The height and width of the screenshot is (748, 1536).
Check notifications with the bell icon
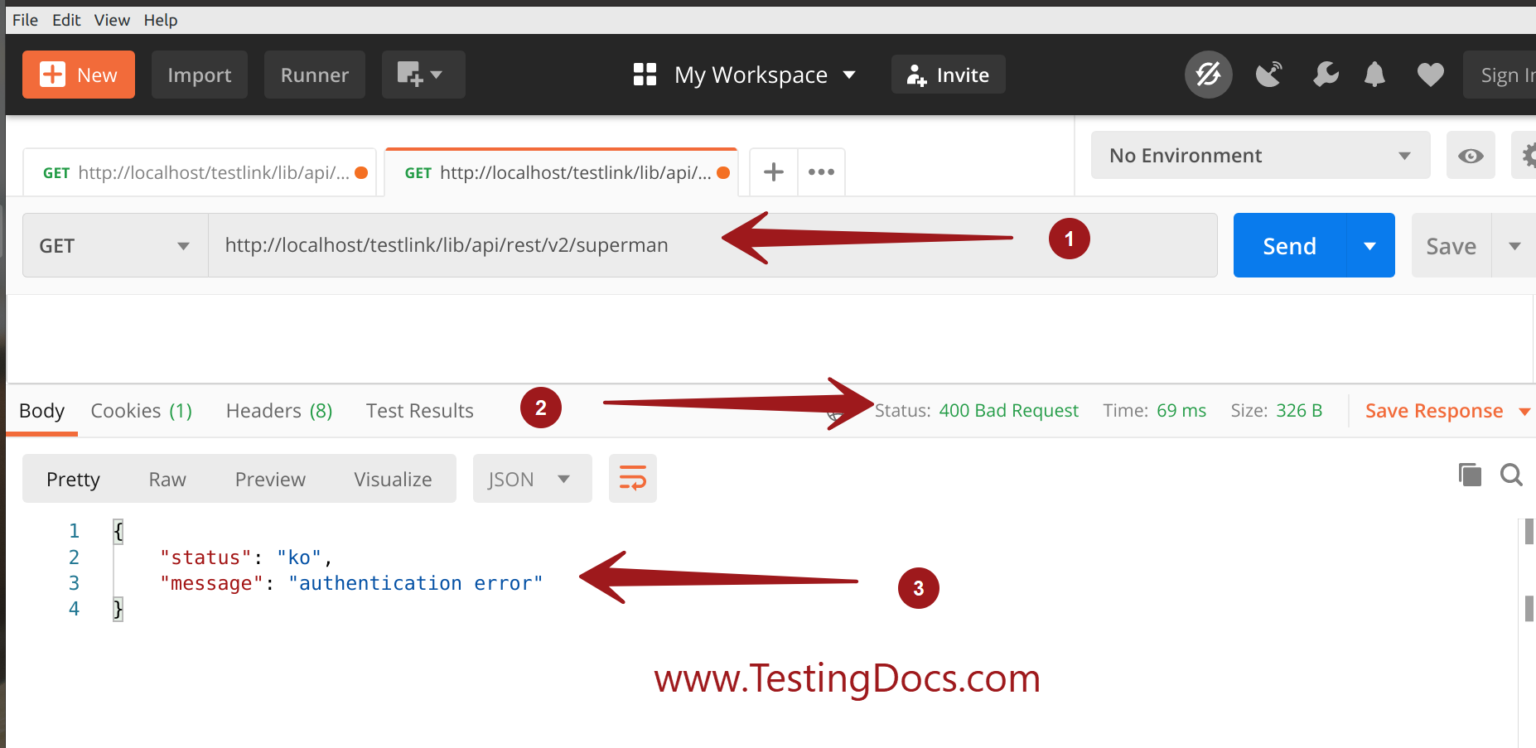coord(1374,74)
